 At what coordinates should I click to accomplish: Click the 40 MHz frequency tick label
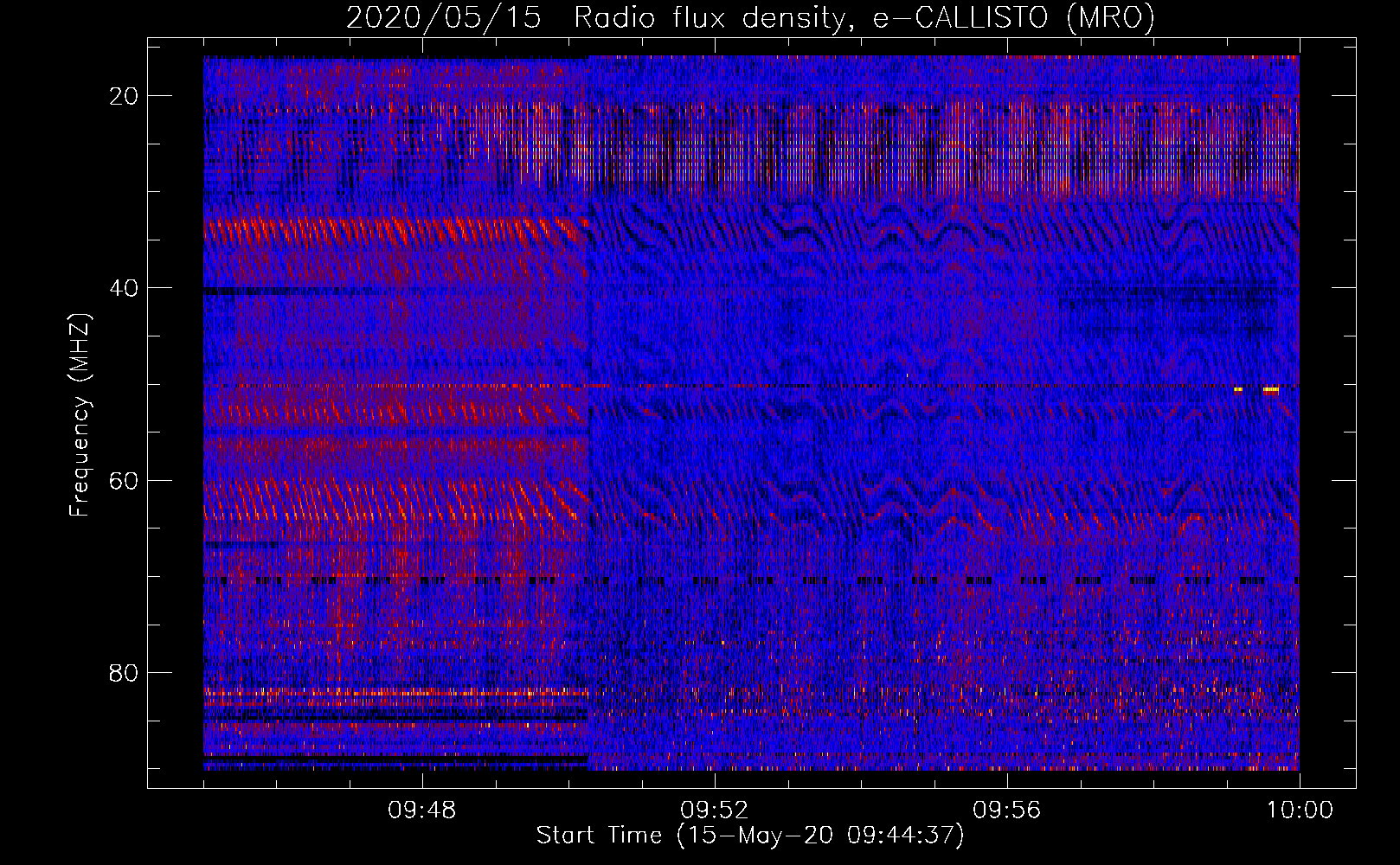click(x=125, y=288)
